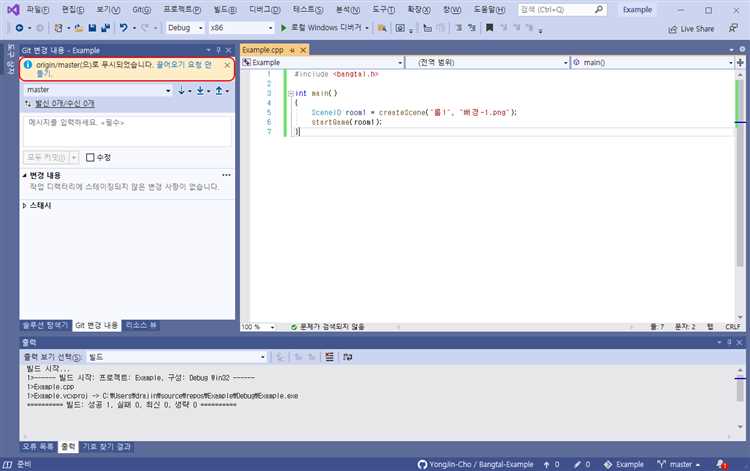The image size is (750, 471).
Task: Click the search icon in the search box
Action: click(x=599, y=10)
